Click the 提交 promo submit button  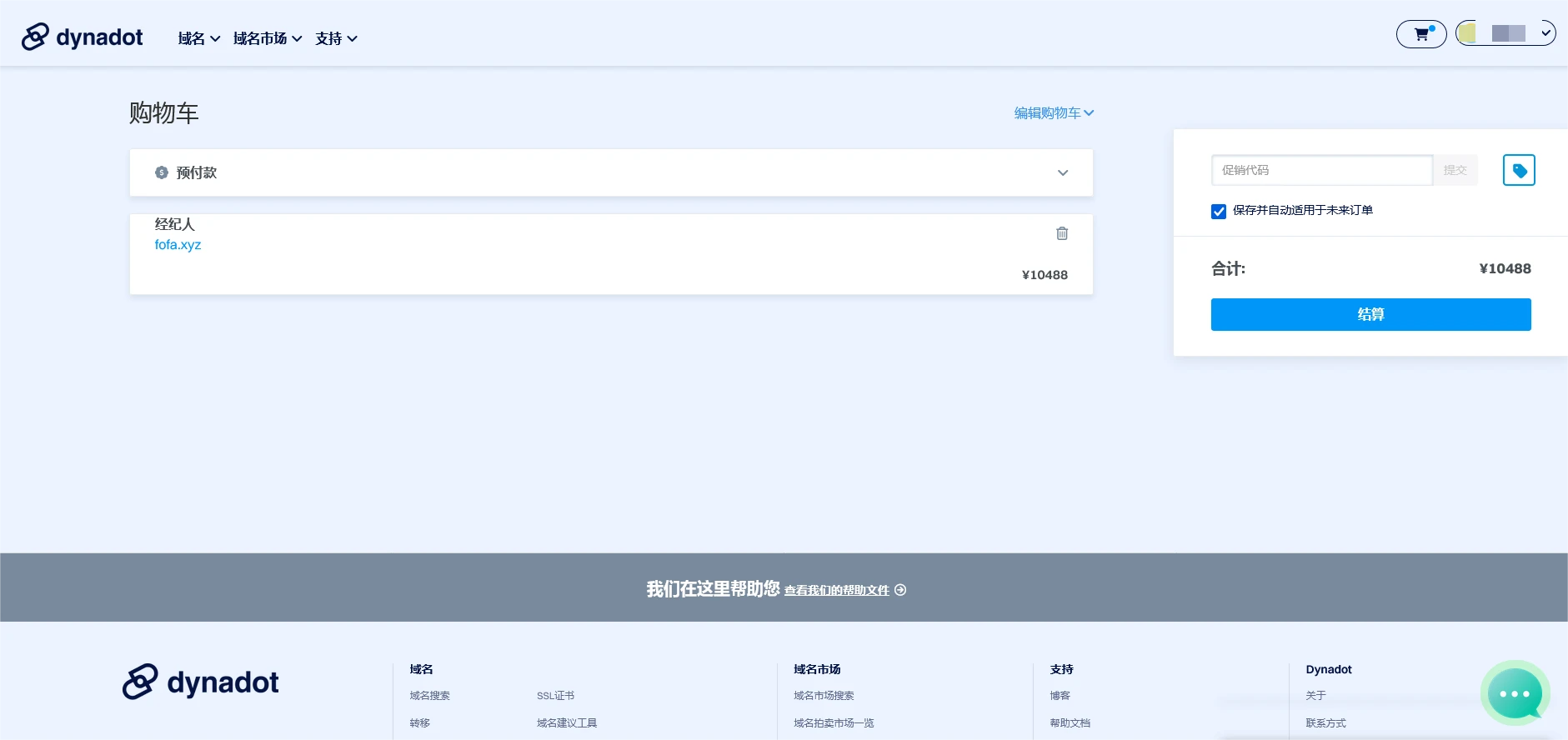[x=1455, y=170]
